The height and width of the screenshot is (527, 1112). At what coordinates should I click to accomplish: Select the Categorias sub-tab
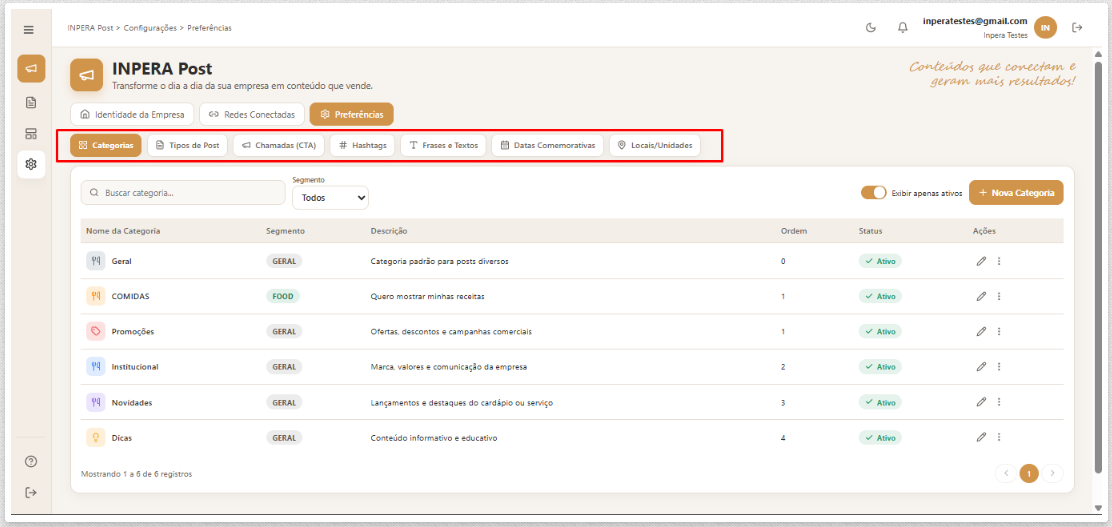point(106,145)
